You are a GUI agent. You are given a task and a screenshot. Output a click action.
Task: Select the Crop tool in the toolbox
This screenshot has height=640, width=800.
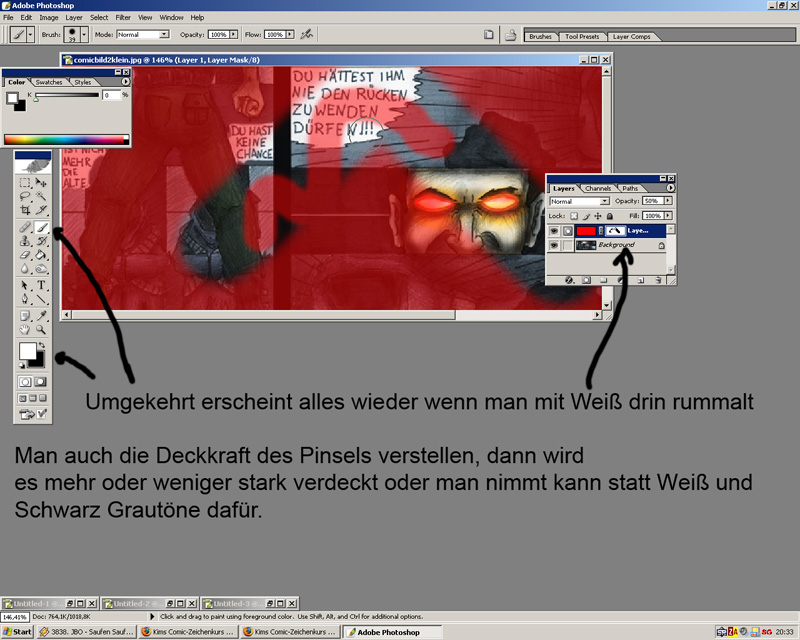tap(25, 211)
